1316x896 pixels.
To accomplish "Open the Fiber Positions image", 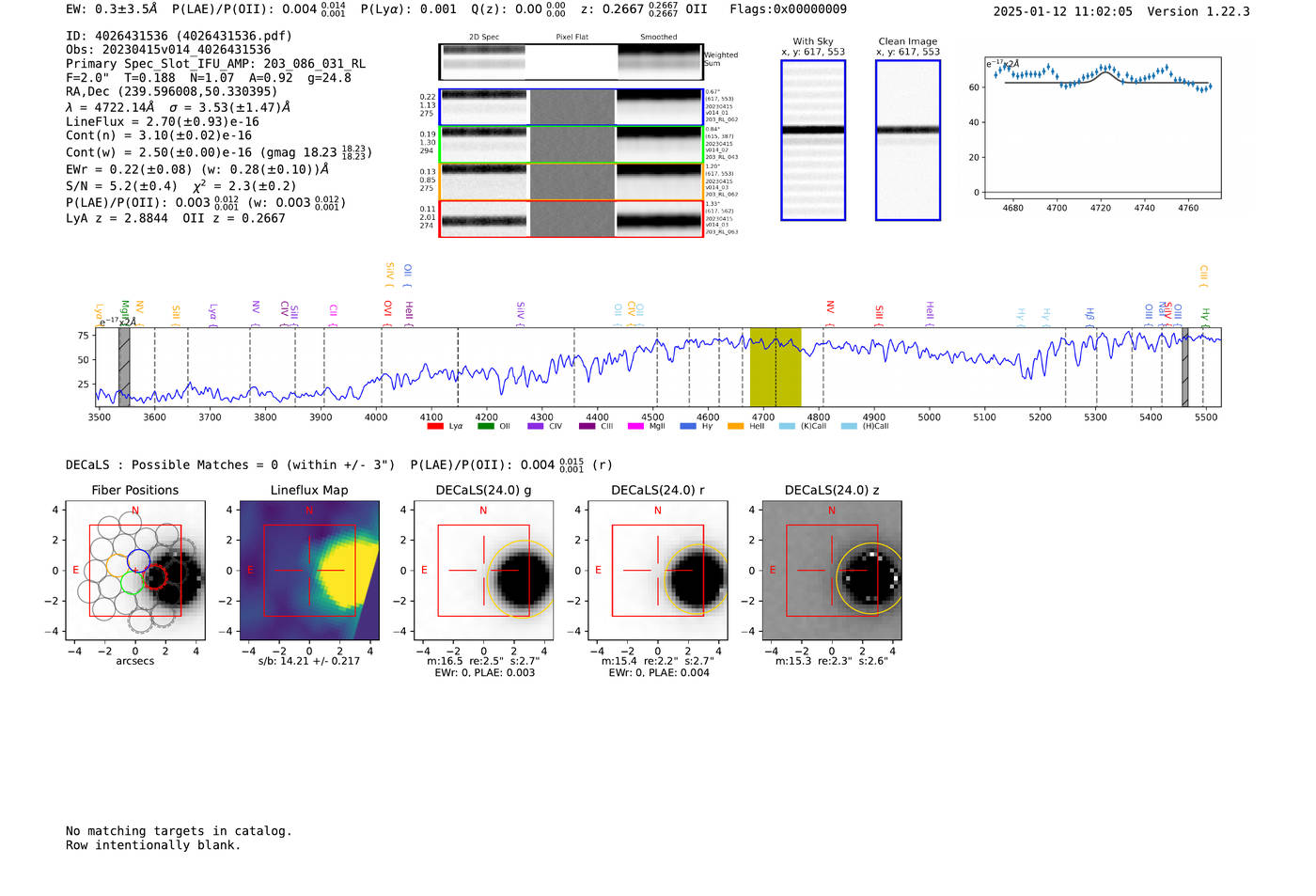I will click(x=135, y=571).
